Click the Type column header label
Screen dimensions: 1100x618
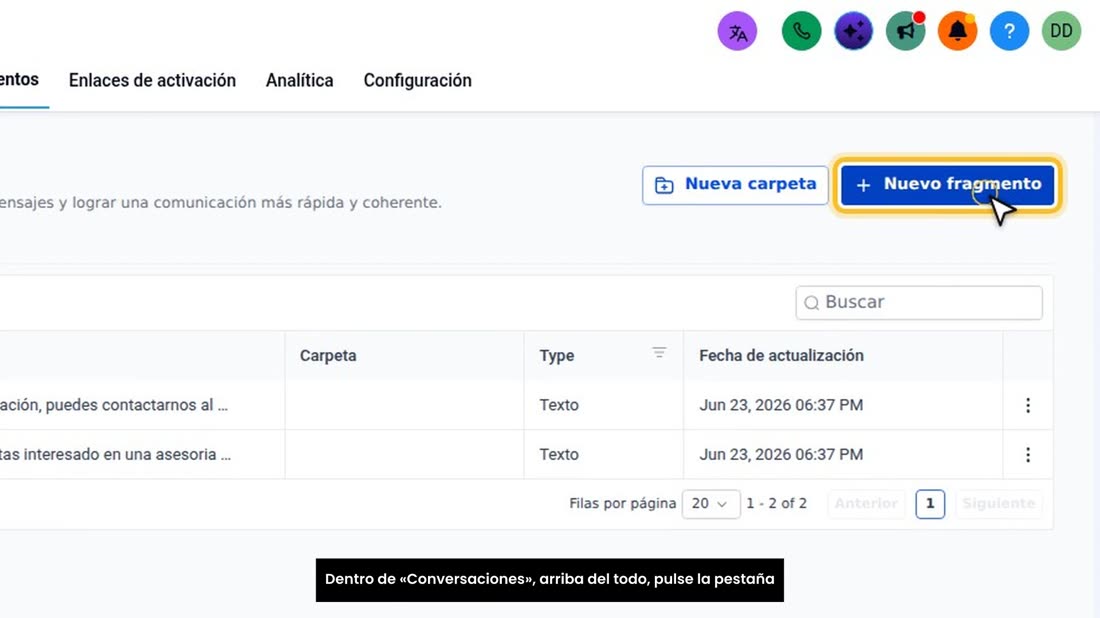click(557, 356)
